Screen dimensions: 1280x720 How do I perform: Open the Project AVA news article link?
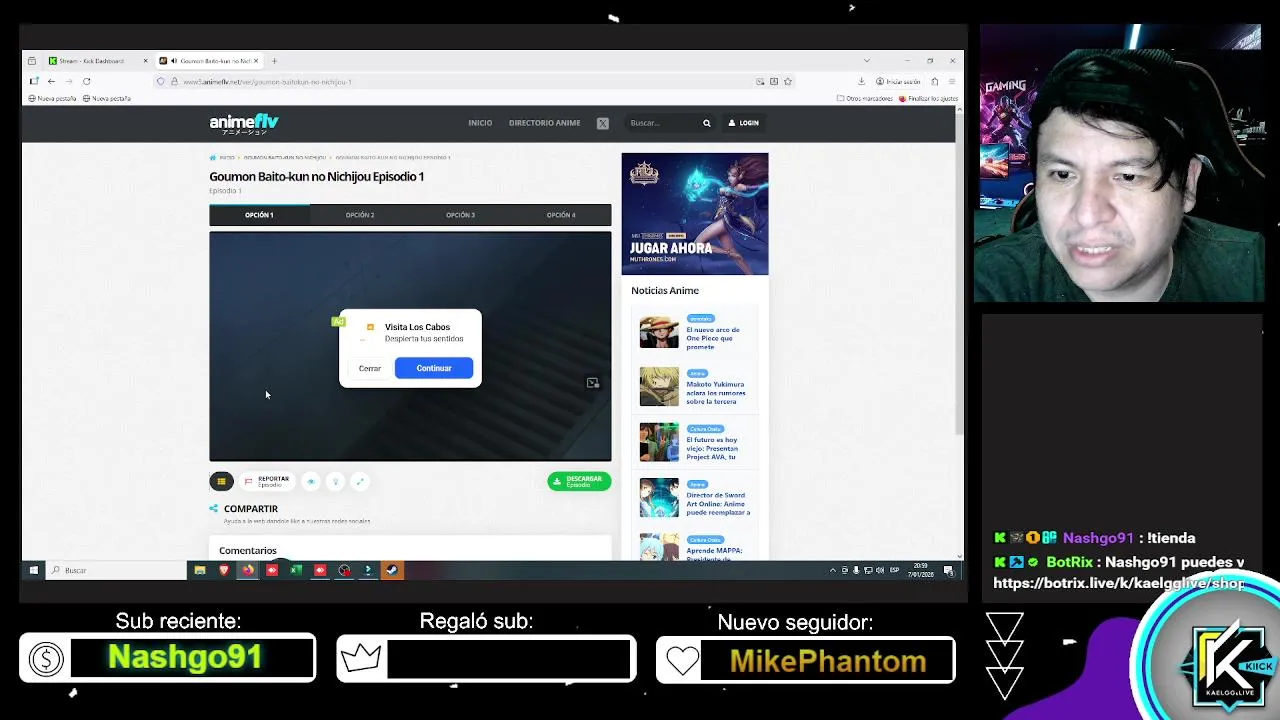point(712,448)
